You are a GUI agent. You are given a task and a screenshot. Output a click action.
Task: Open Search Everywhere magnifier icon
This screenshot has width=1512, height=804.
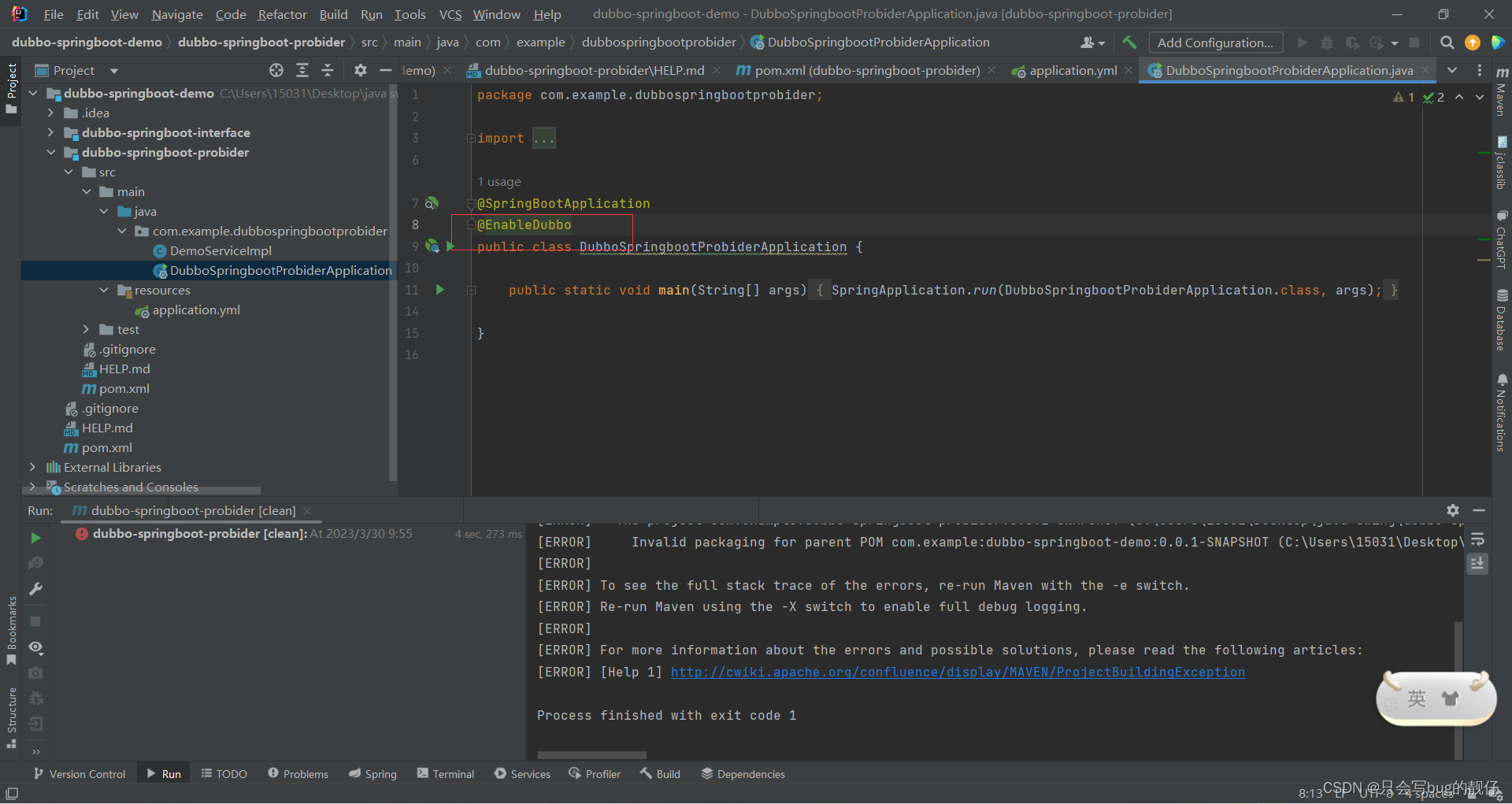(x=1447, y=43)
